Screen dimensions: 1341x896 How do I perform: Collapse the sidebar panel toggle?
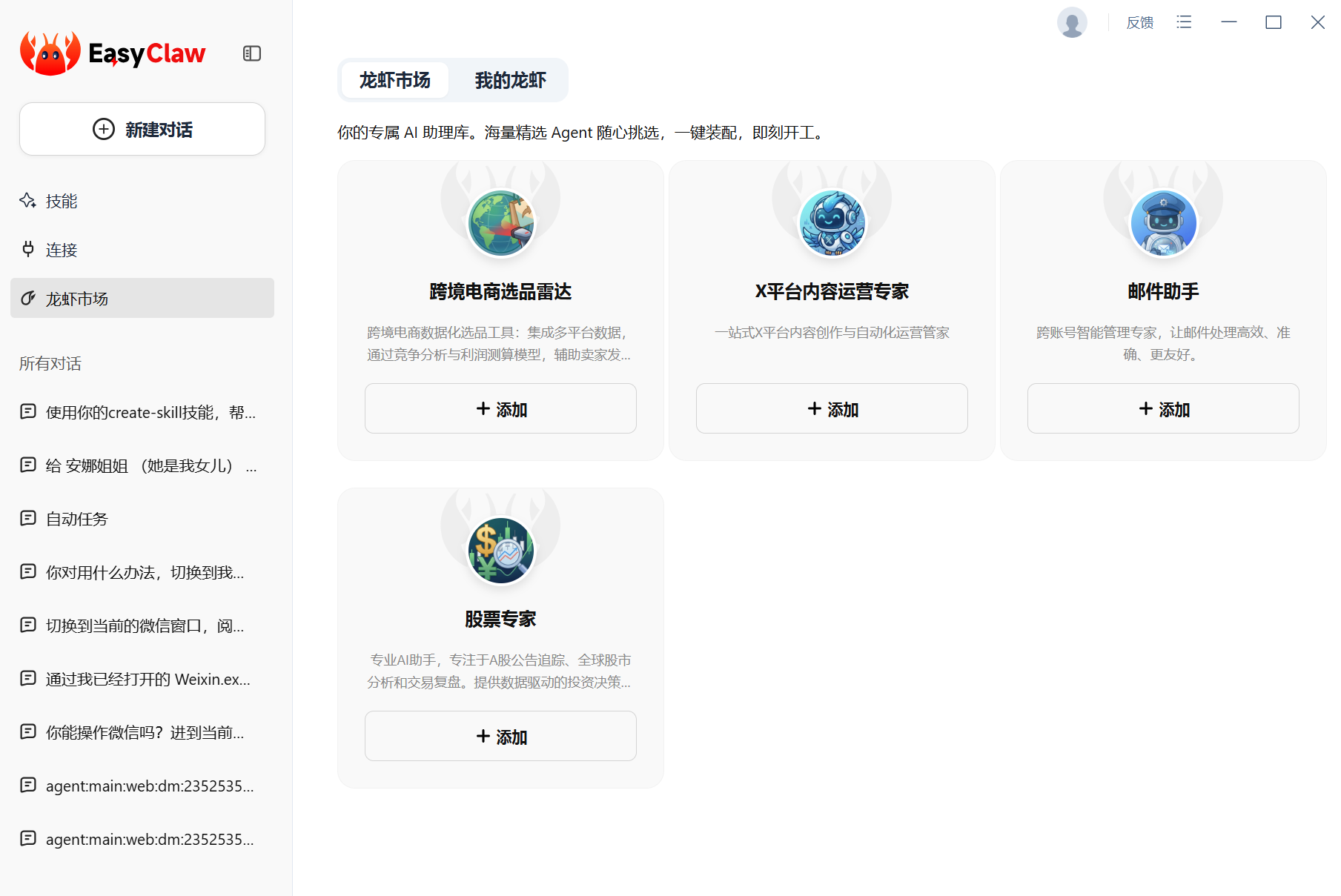pos(252,53)
